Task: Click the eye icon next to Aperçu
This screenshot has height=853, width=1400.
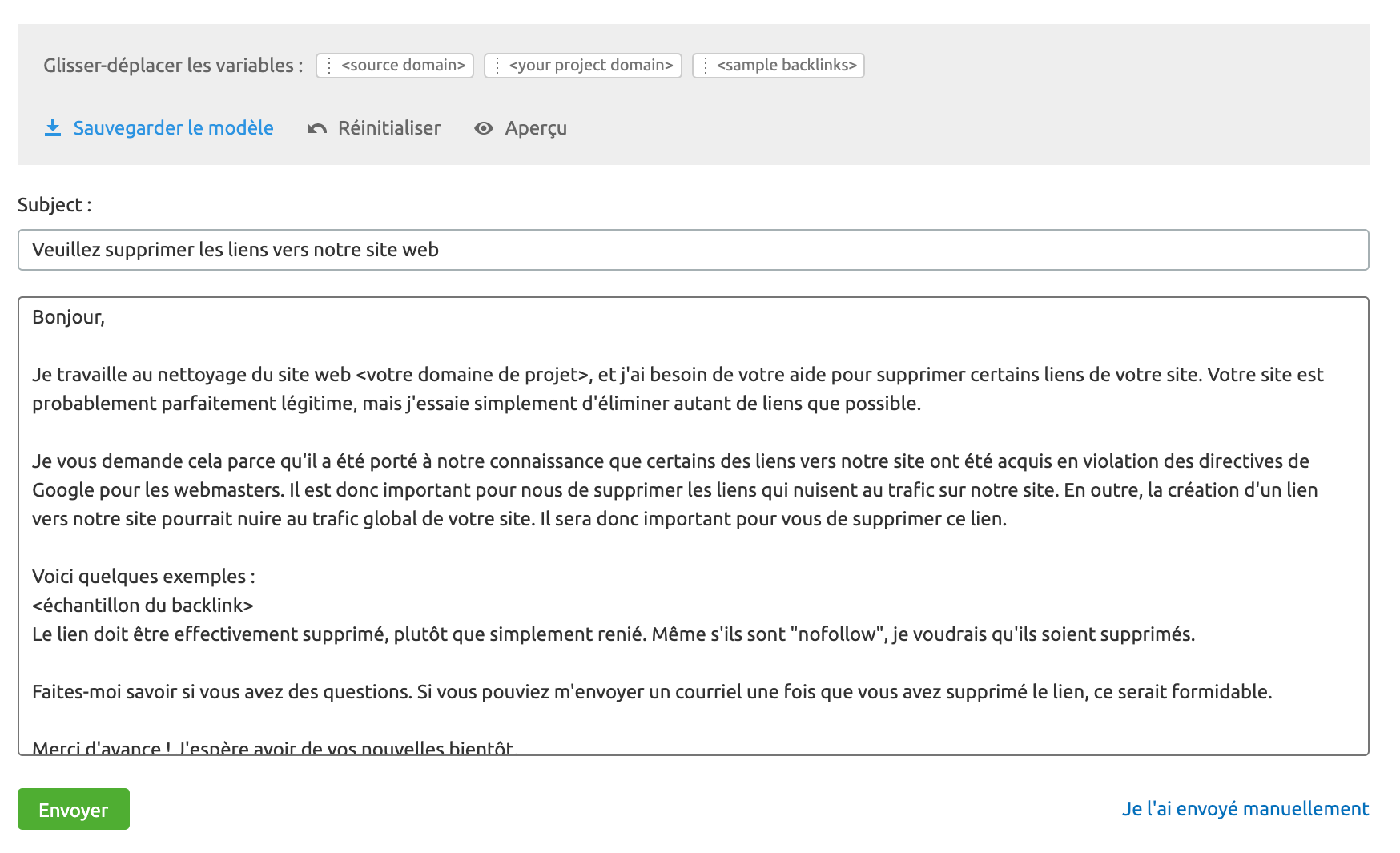Action: [x=483, y=128]
